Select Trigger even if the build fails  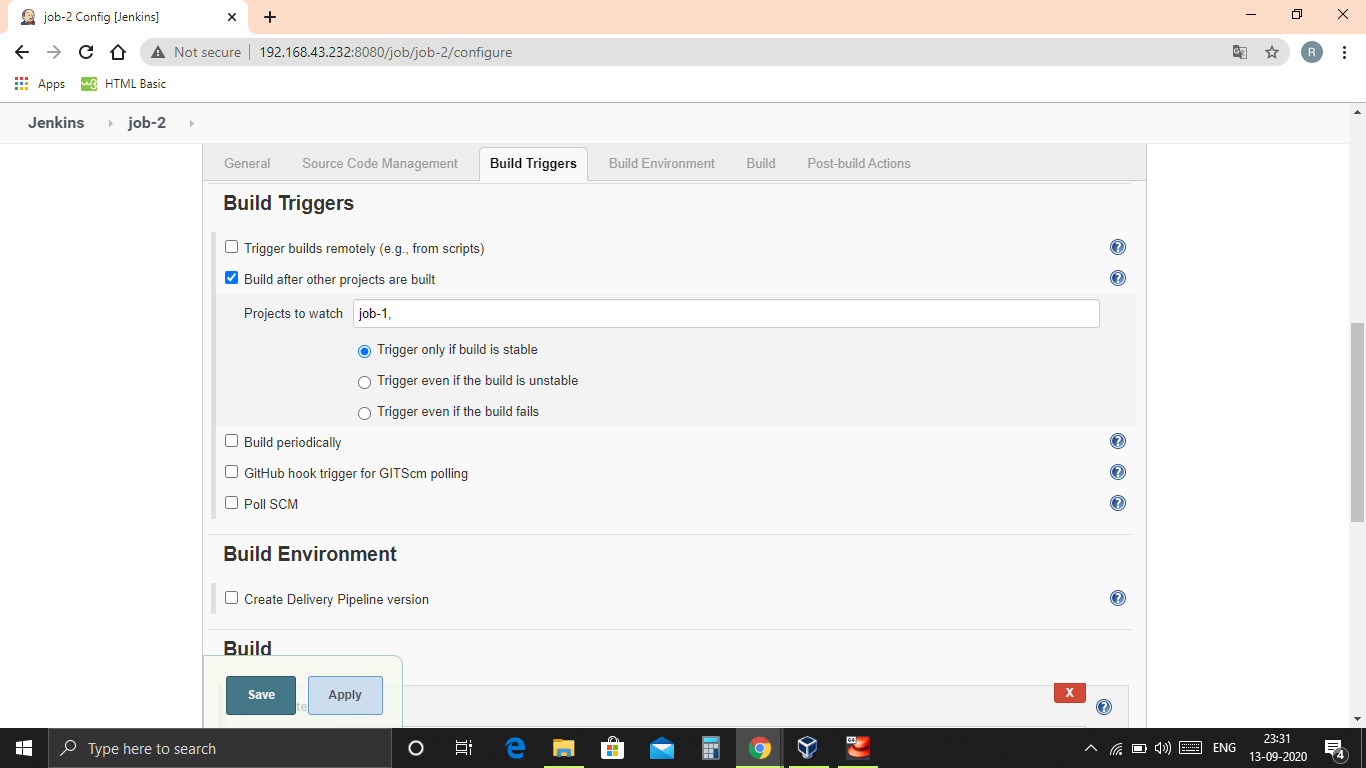[364, 413]
